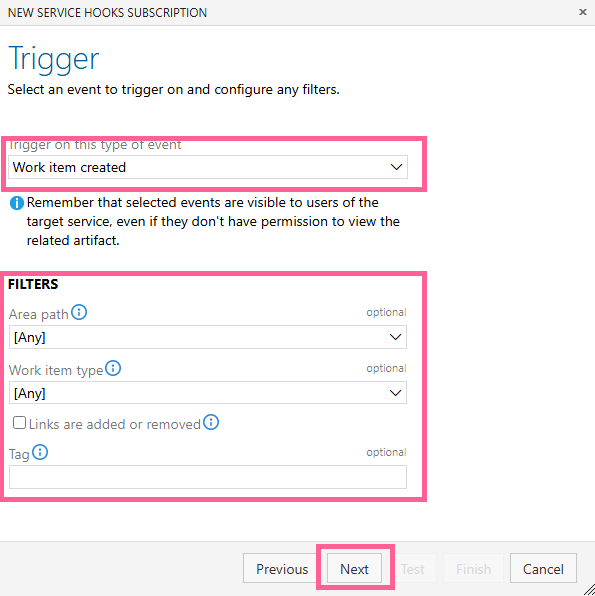Click the Tag info icon

(x=40, y=452)
